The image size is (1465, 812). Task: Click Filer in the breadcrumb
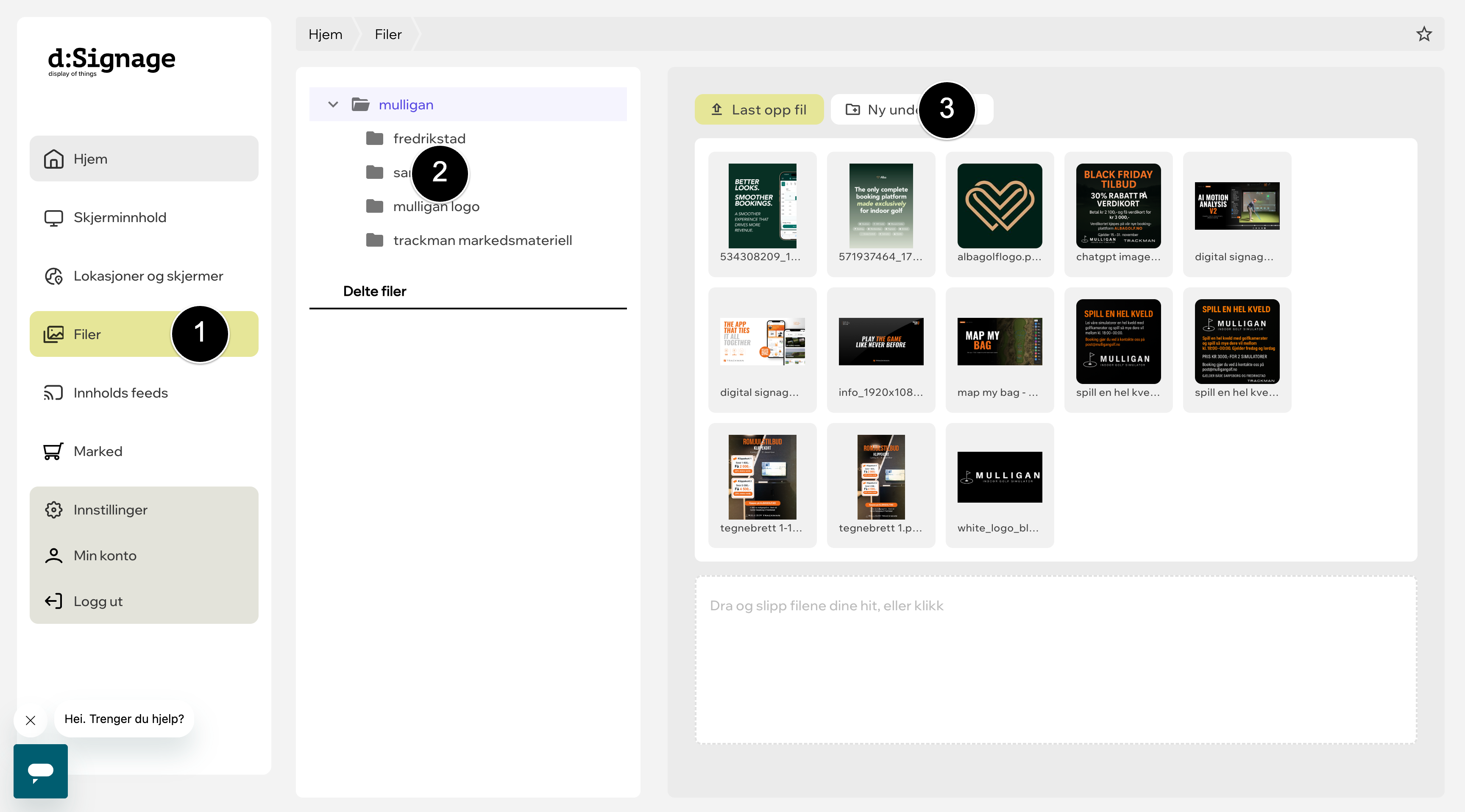pyautogui.click(x=388, y=34)
